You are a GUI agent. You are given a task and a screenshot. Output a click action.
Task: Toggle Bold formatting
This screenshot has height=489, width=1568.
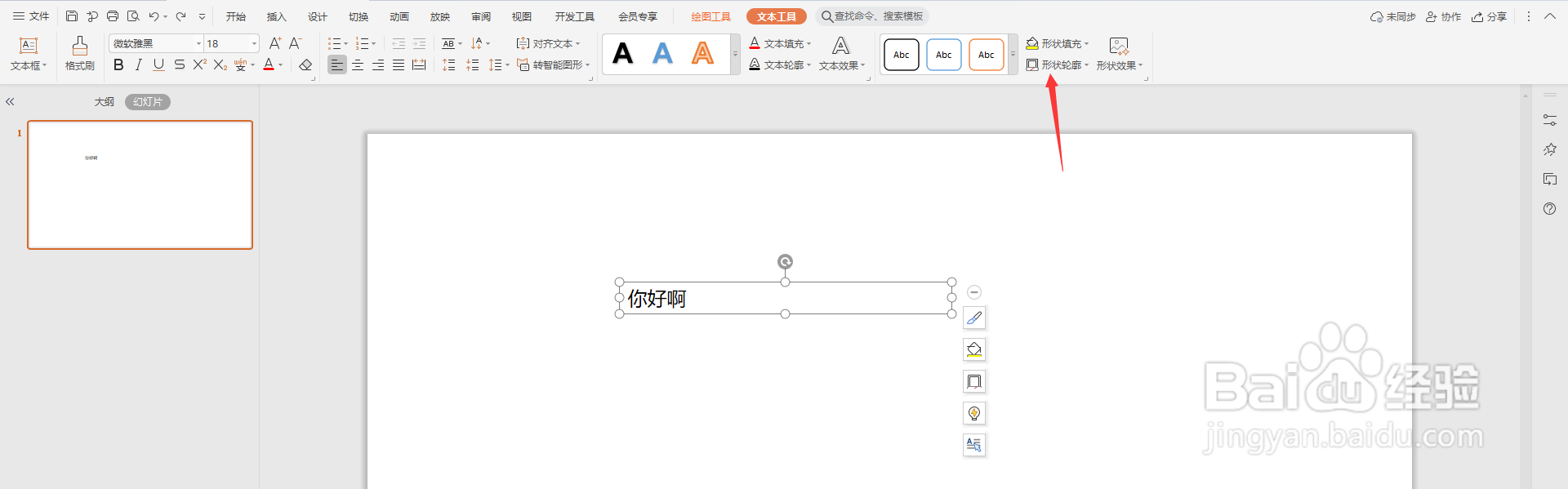(118, 64)
